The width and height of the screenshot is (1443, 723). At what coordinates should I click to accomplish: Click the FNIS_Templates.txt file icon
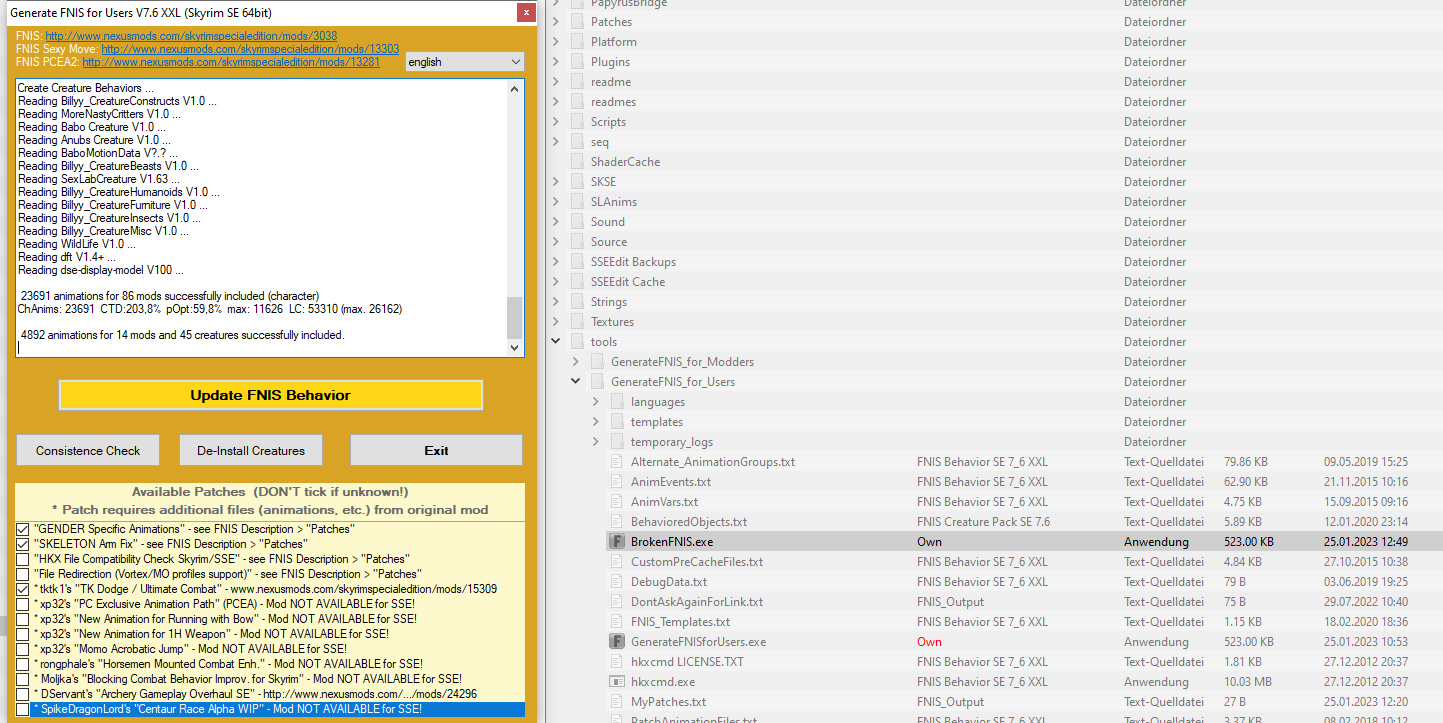tap(617, 621)
